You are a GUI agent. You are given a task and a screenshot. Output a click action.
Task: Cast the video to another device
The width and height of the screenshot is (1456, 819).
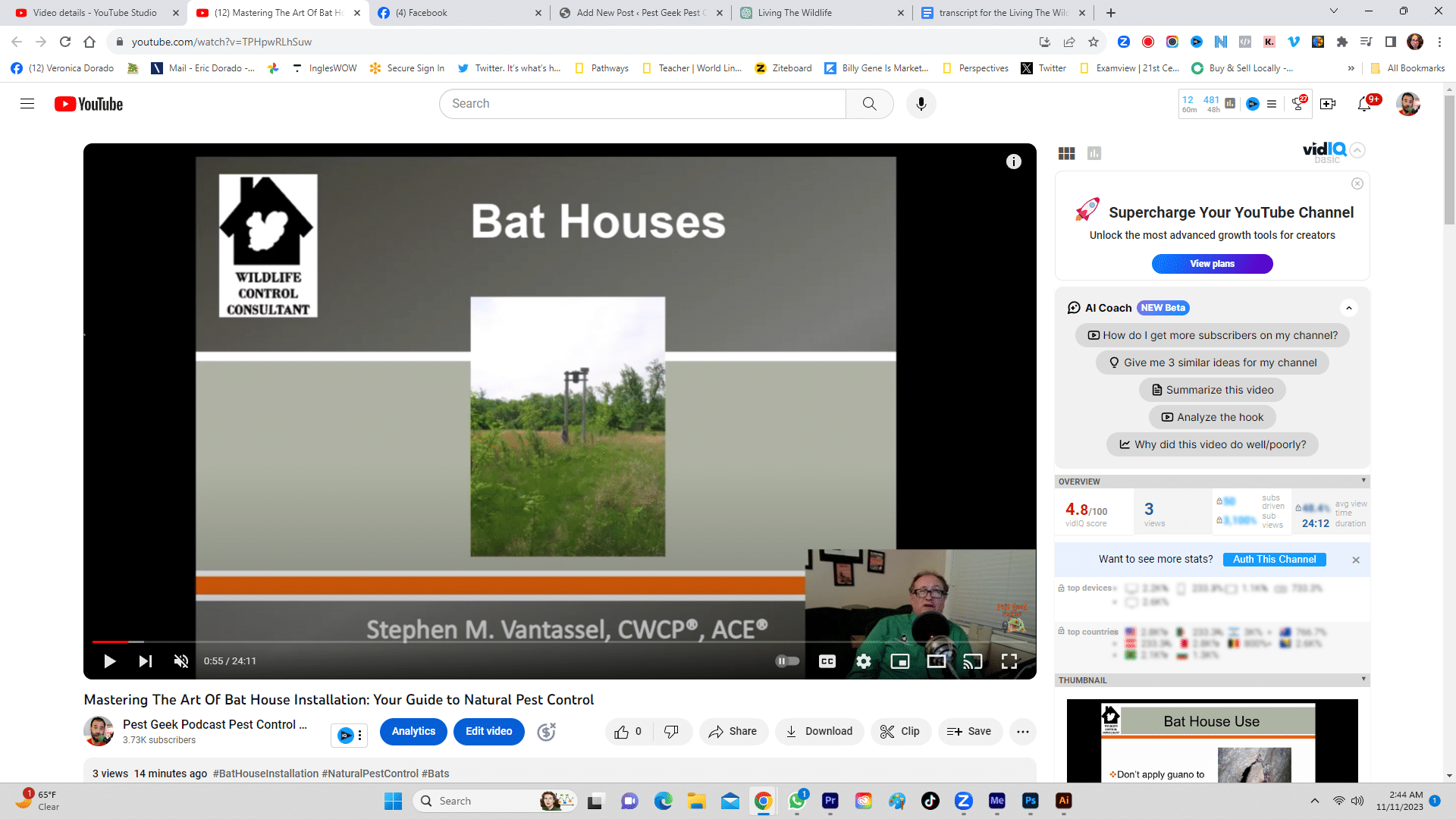[973, 661]
